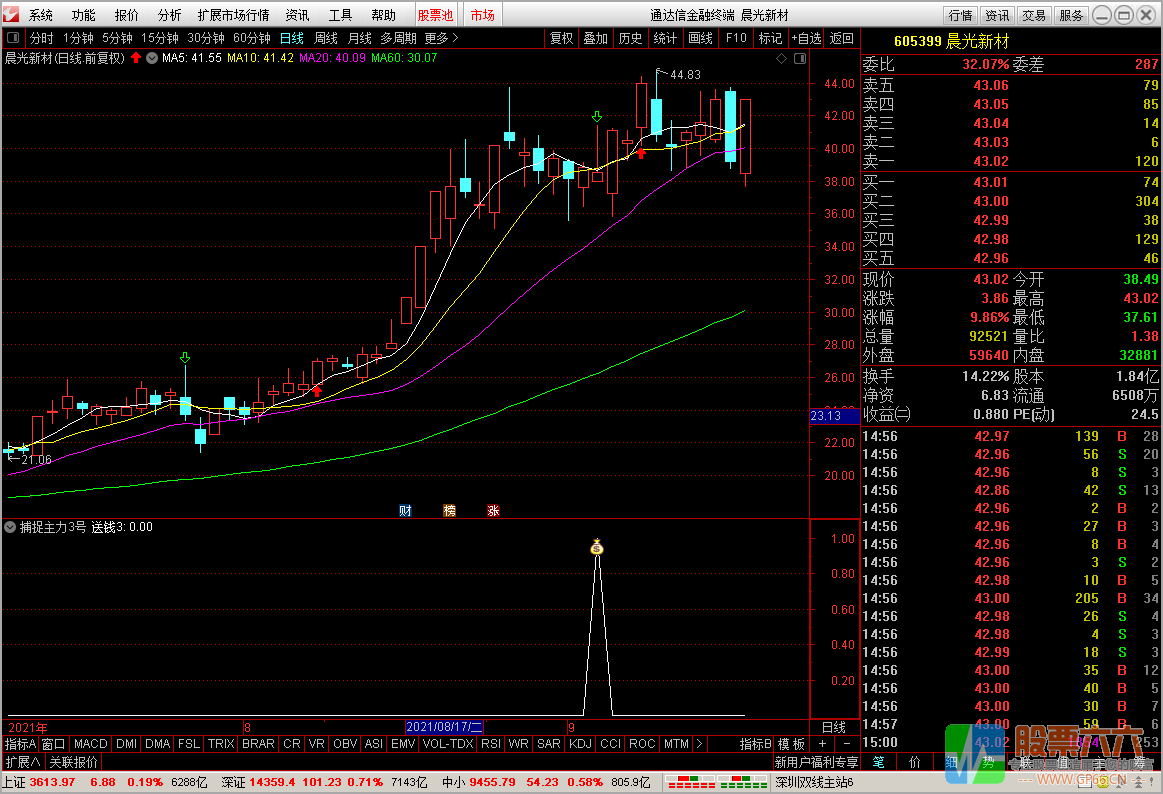Open the 工具 menu
This screenshot has height=794, width=1163.
pyautogui.click(x=340, y=15)
